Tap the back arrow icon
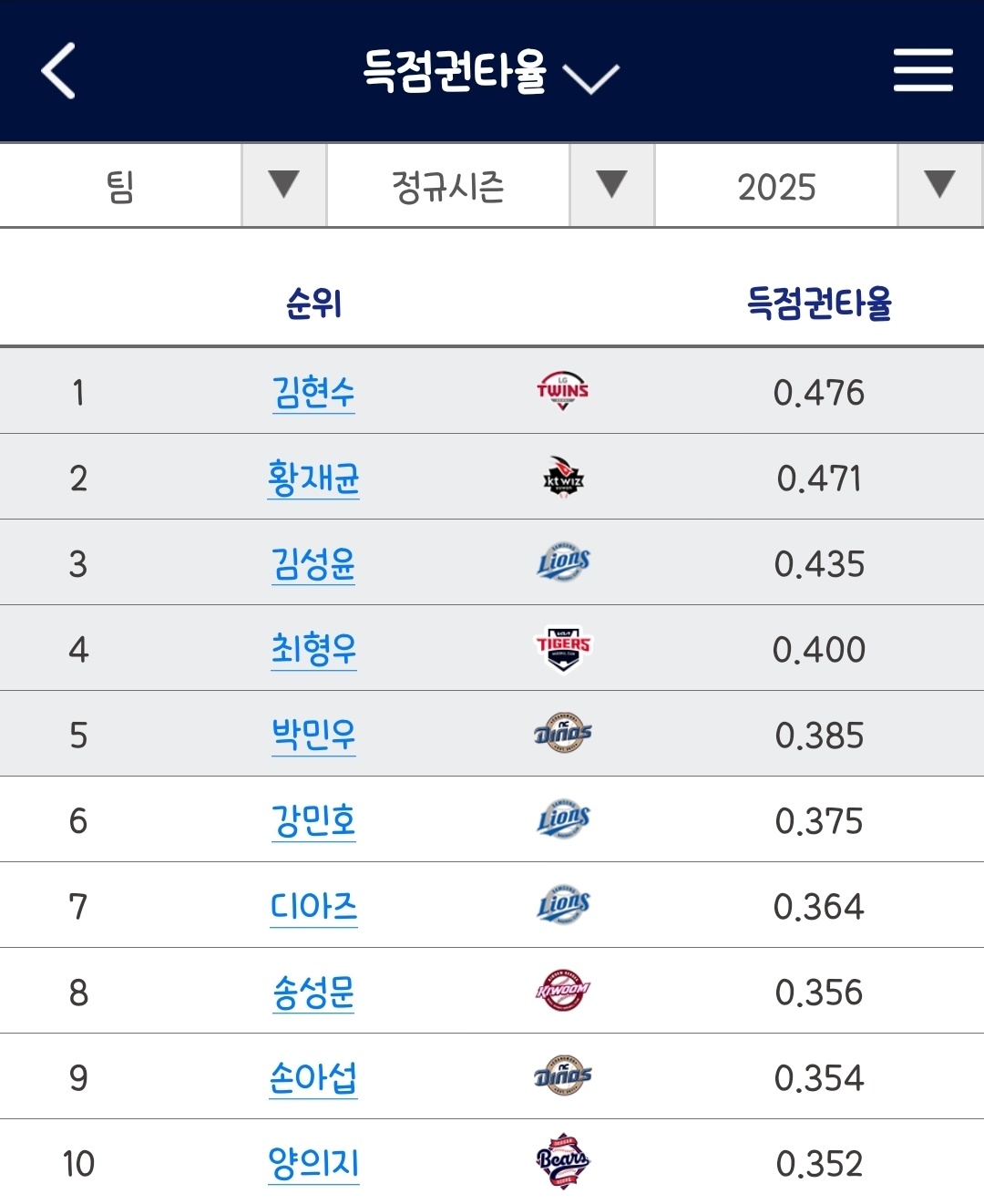Image resolution: width=984 pixels, height=1204 pixels. [x=58, y=71]
